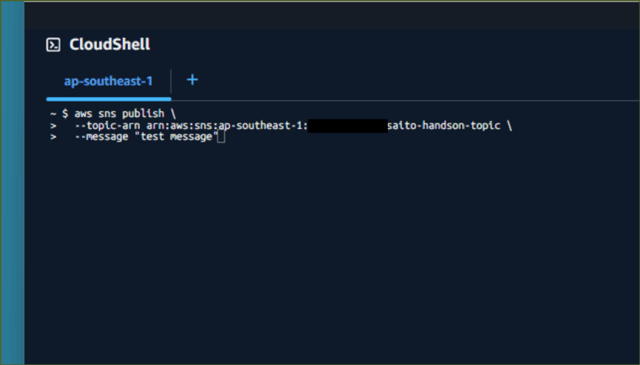This screenshot has width=640, height=365.
Task: Click the continuation prompt on topic-arn line
Action: [x=53, y=126]
